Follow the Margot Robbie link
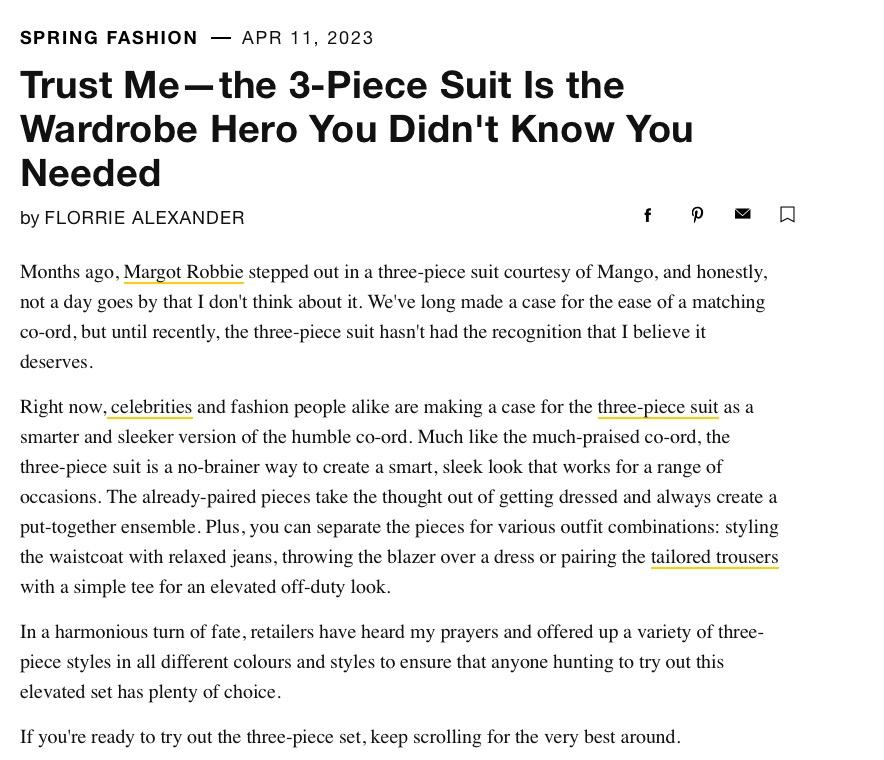The height and width of the screenshot is (760, 884). (183, 272)
